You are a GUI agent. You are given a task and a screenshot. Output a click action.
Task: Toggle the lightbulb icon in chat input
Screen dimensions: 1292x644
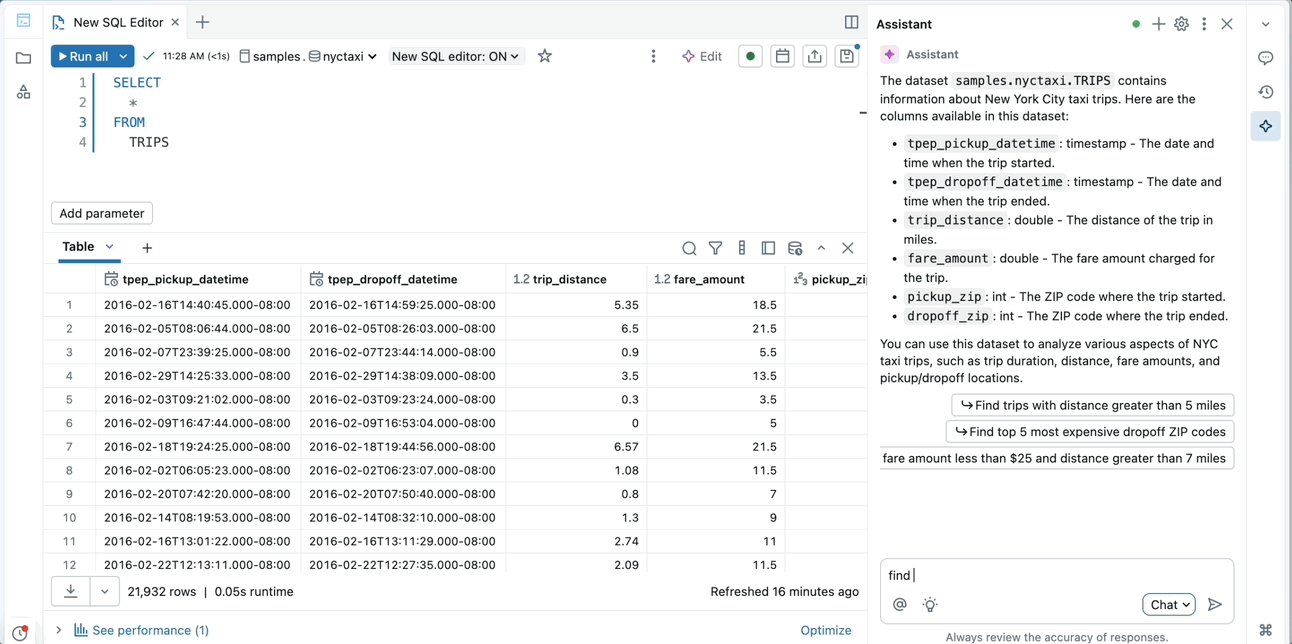click(930, 604)
